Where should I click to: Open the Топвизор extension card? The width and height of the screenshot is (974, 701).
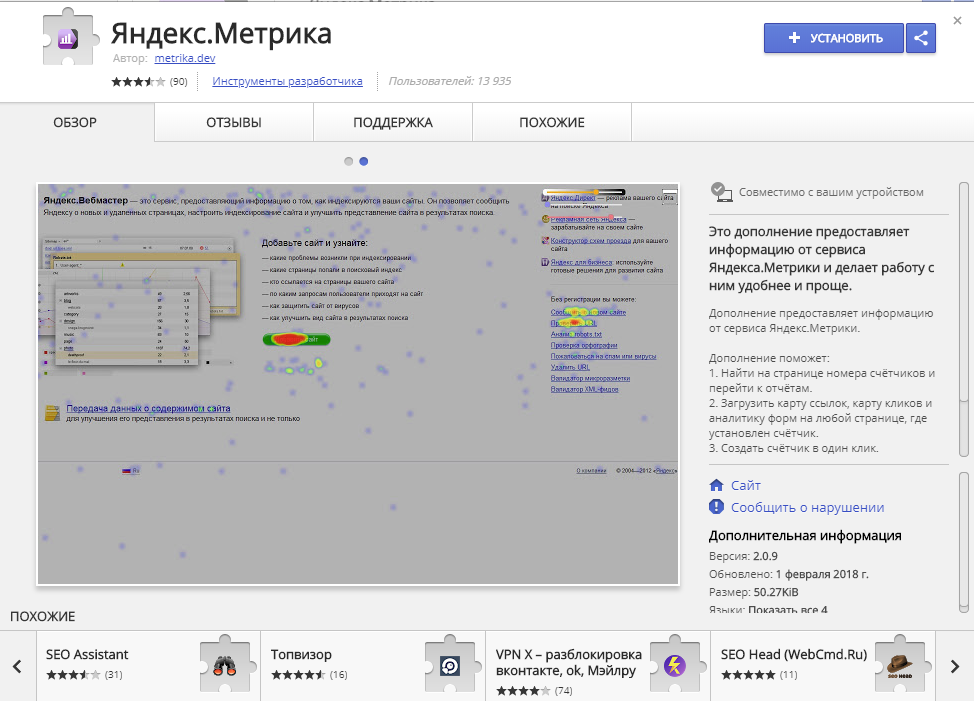coord(373,666)
